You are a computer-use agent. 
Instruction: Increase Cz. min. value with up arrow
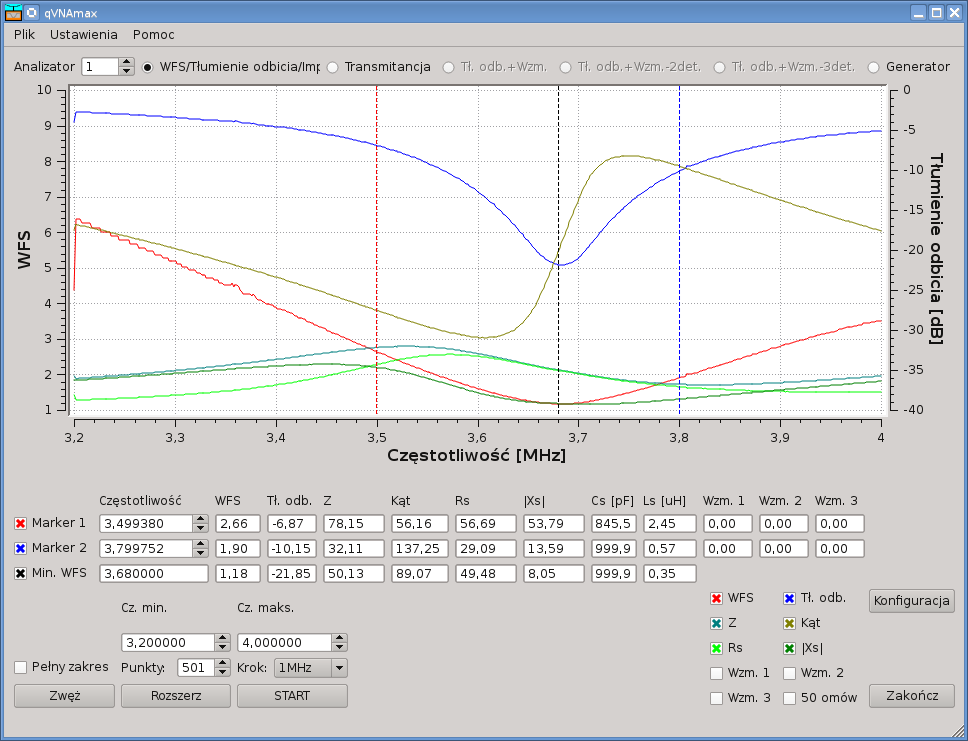pyautogui.click(x=223, y=638)
